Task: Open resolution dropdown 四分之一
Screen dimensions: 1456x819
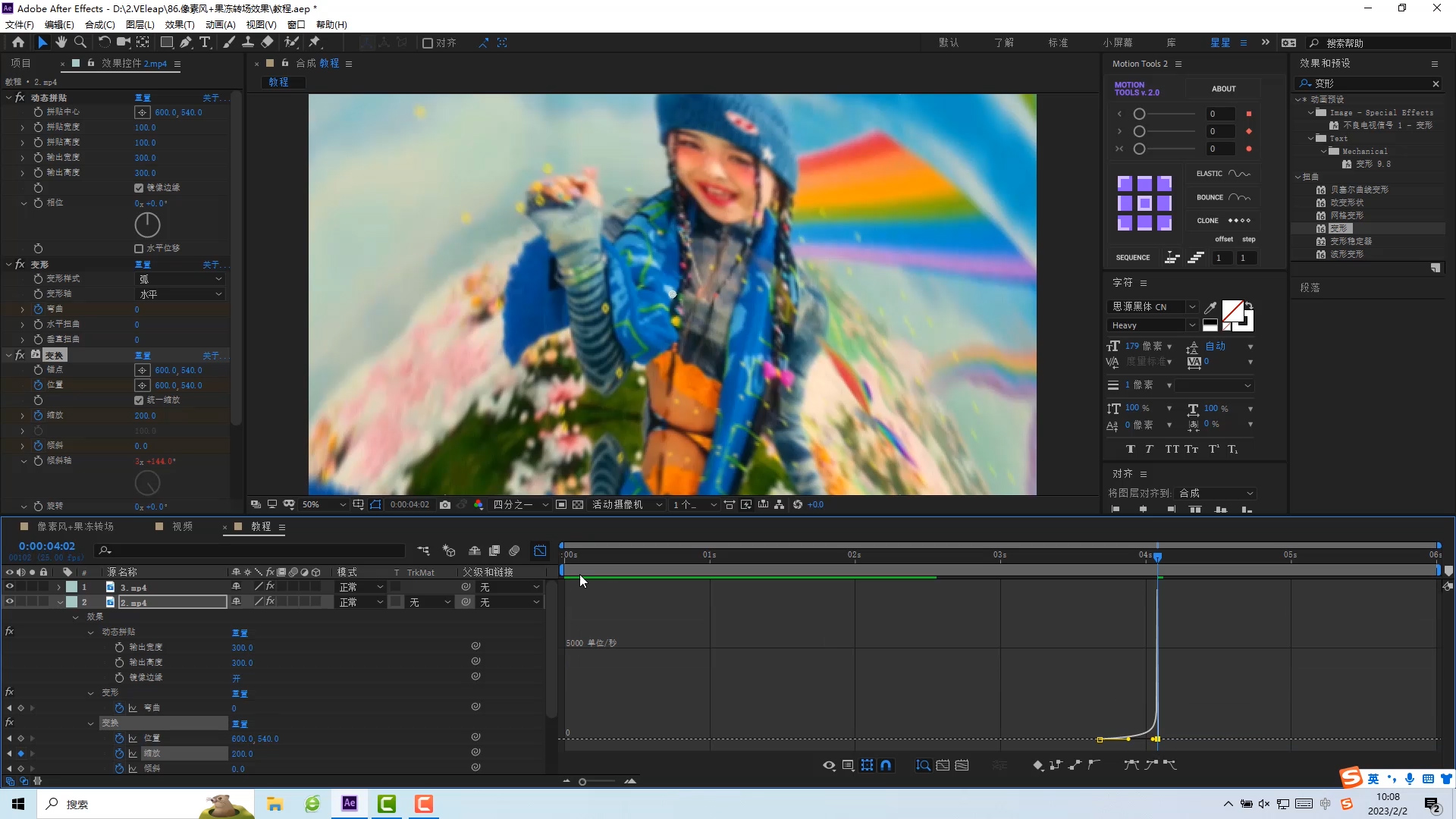Action: [x=520, y=504]
